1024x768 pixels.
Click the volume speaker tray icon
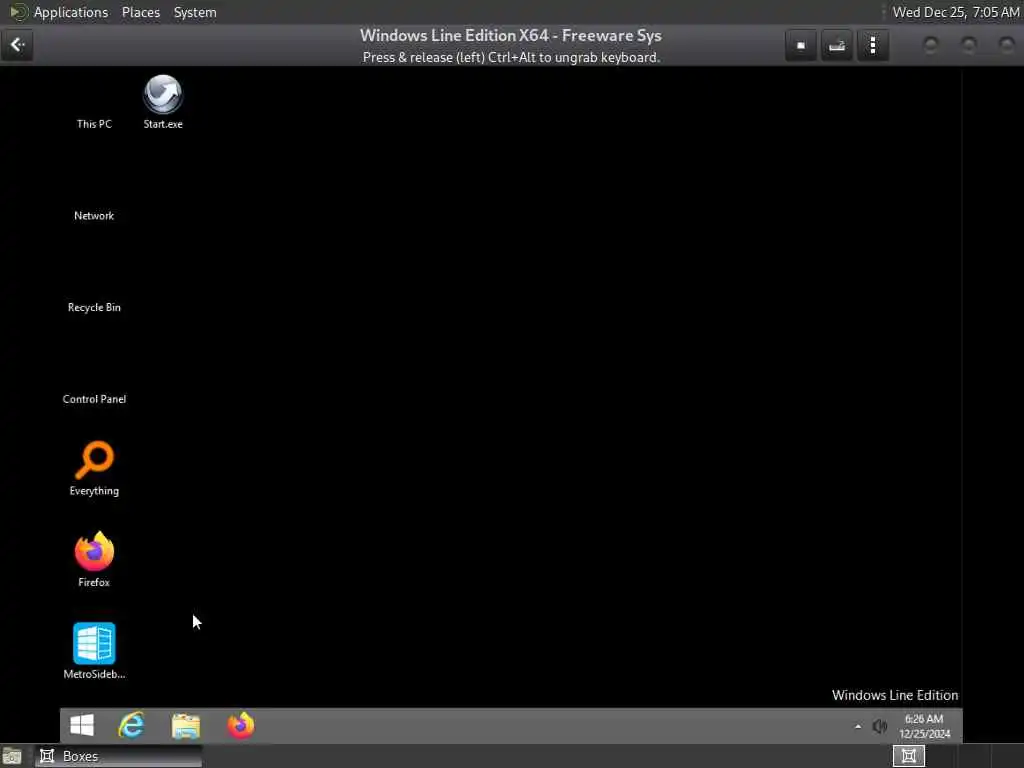pos(880,726)
